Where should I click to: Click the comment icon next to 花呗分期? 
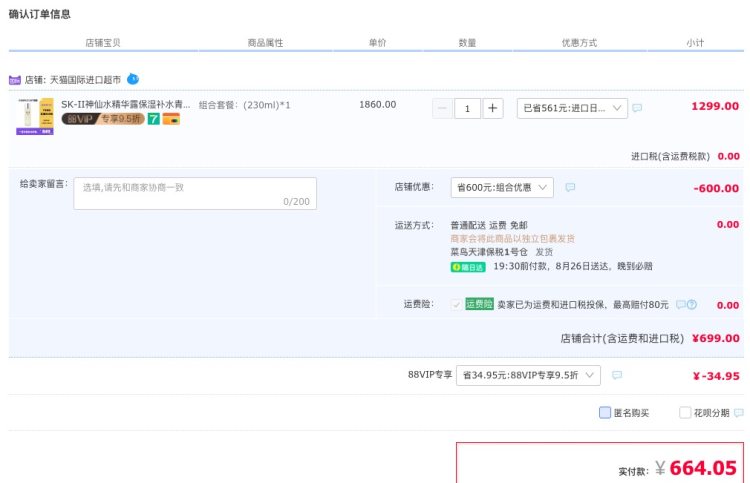(x=739, y=413)
